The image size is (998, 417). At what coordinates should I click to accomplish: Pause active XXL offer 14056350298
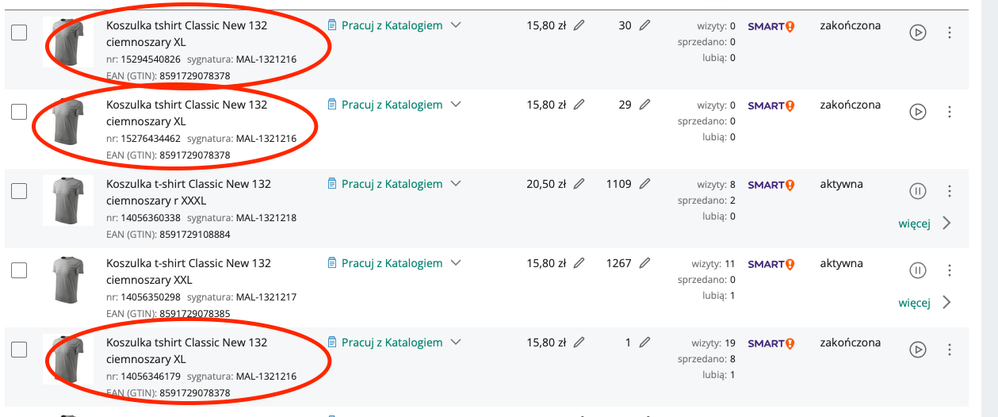917,270
